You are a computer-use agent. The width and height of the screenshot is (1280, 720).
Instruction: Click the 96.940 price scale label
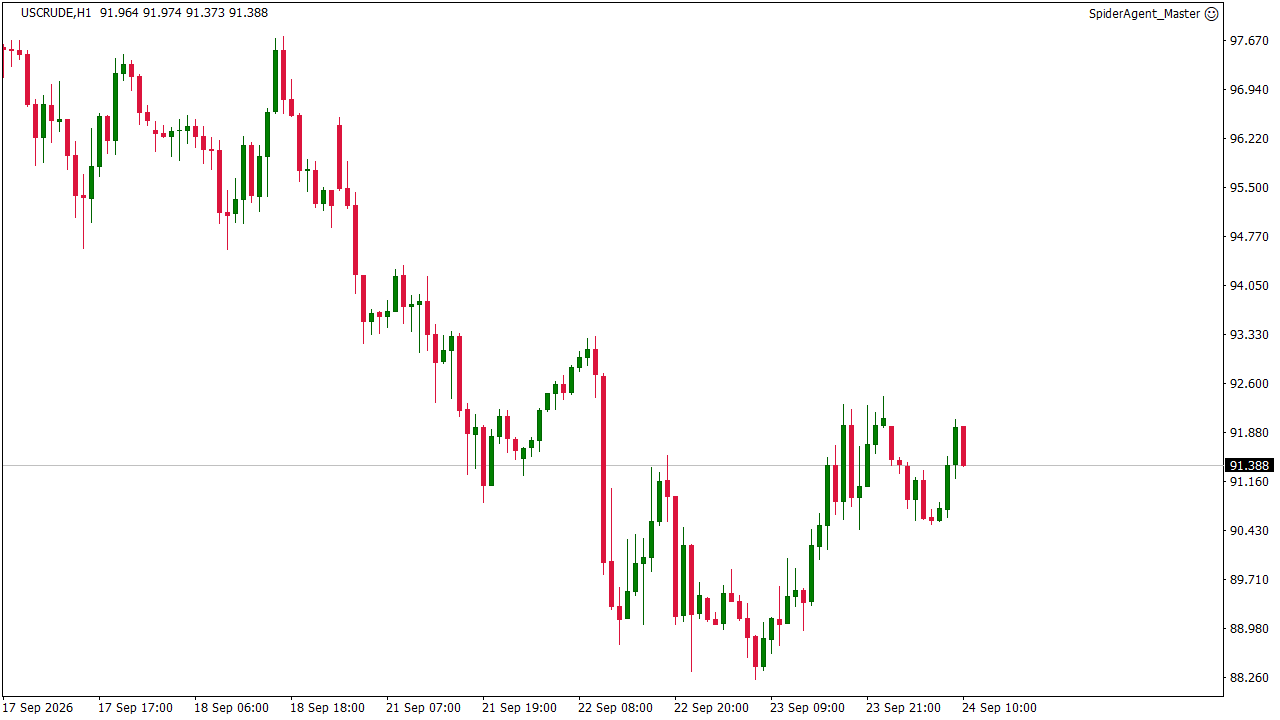1249,89
